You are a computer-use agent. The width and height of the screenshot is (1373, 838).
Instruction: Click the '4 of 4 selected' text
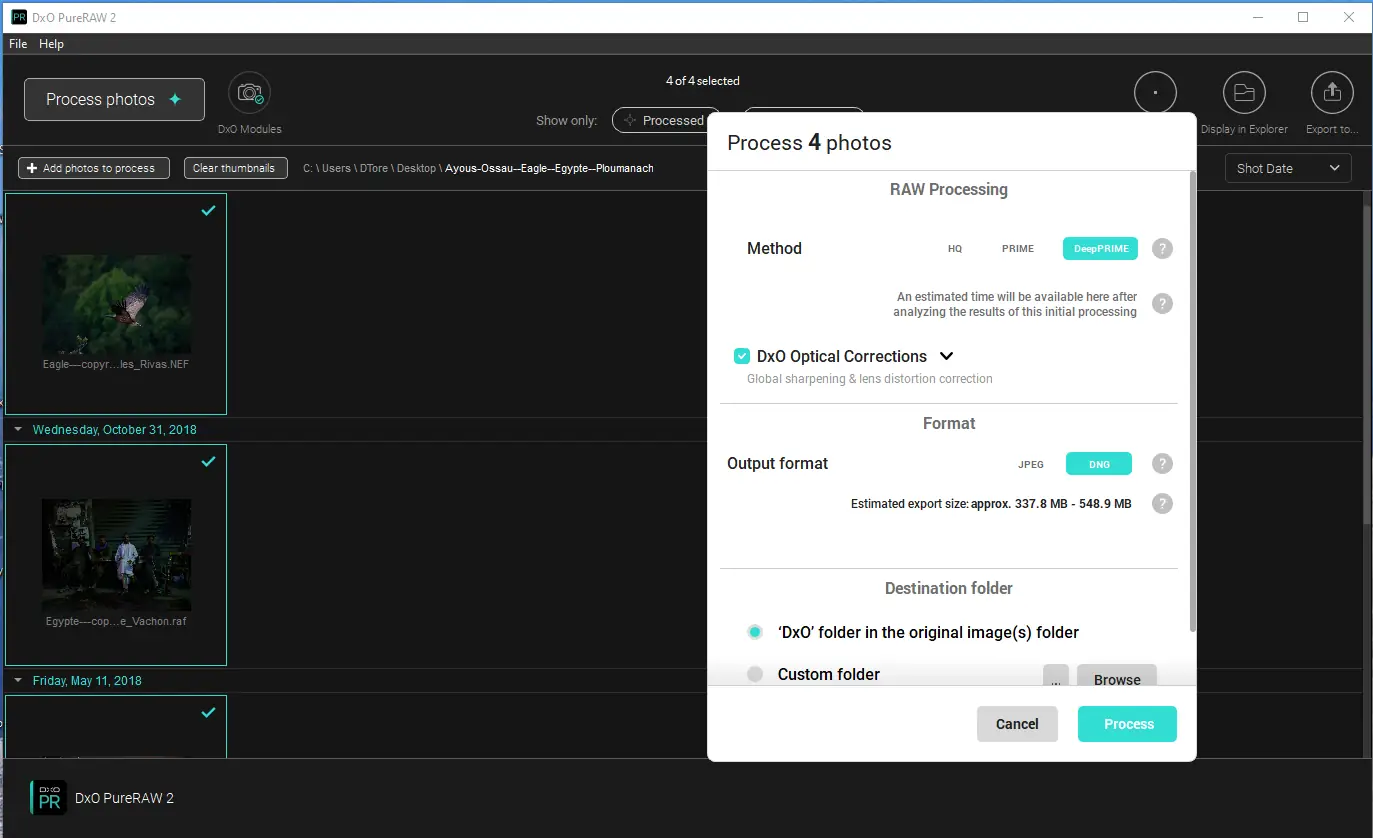pos(703,81)
